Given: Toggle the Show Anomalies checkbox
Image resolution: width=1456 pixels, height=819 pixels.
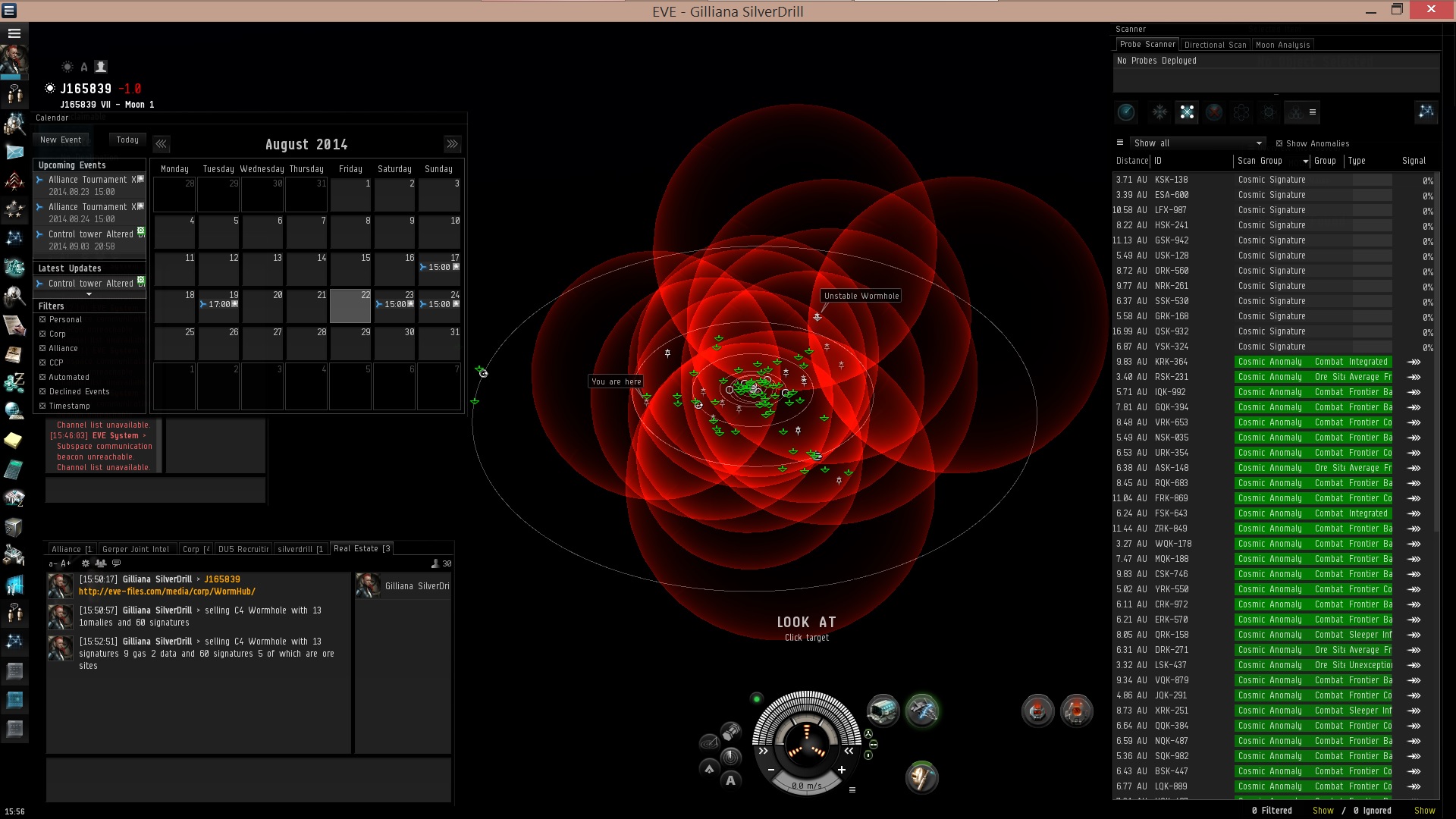Looking at the screenshot, I should coord(1279,143).
